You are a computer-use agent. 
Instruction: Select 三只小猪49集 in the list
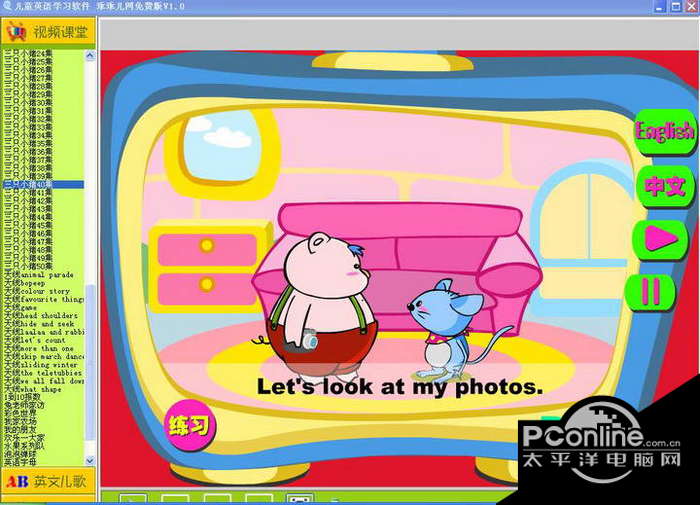(x=28, y=259)
